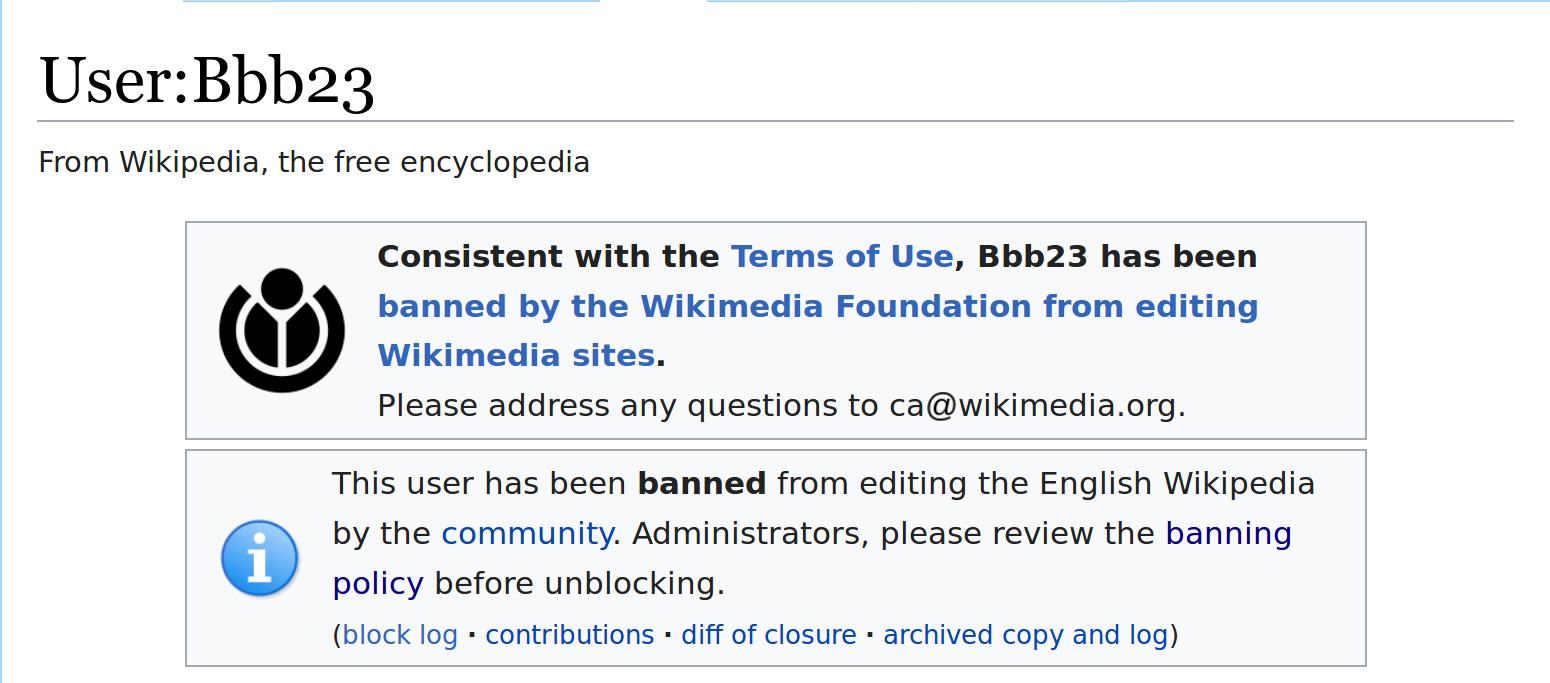The image size is (1550, 683).
Task: Click the ca@wikimedia.org email address
Action: click(x=1036, y=406)
